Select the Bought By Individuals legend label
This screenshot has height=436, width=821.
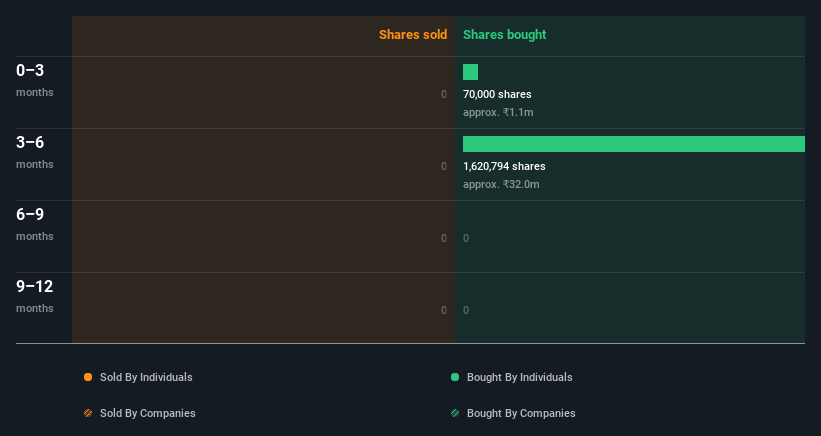coord(519,377)
